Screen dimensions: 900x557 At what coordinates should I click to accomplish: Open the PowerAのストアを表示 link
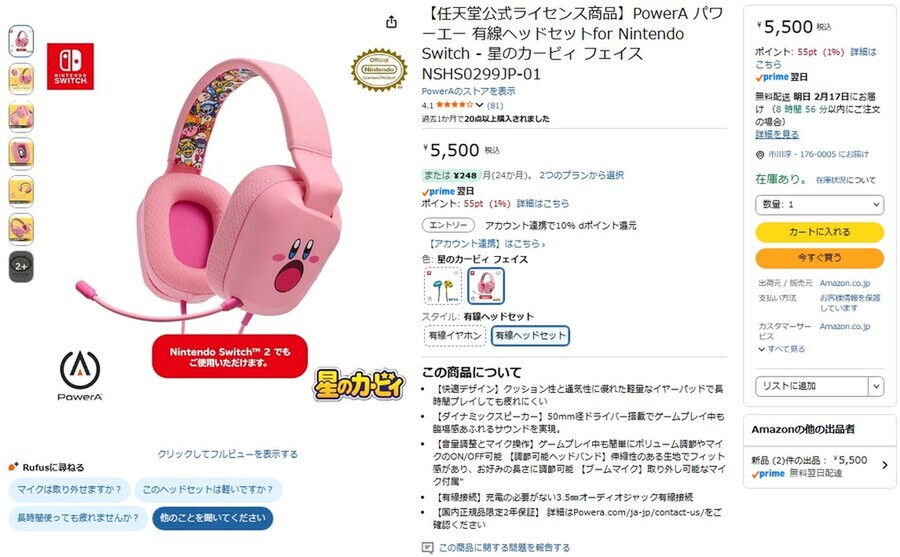point(468,91)
